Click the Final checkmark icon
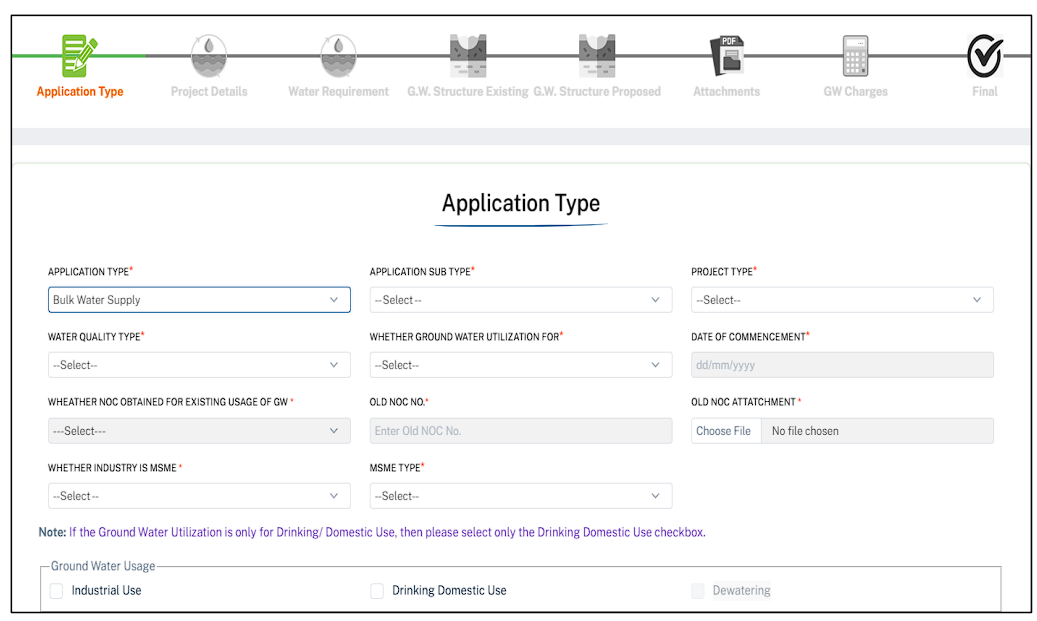The height and width of the screenshot is (621, 1037). (984, 55)
